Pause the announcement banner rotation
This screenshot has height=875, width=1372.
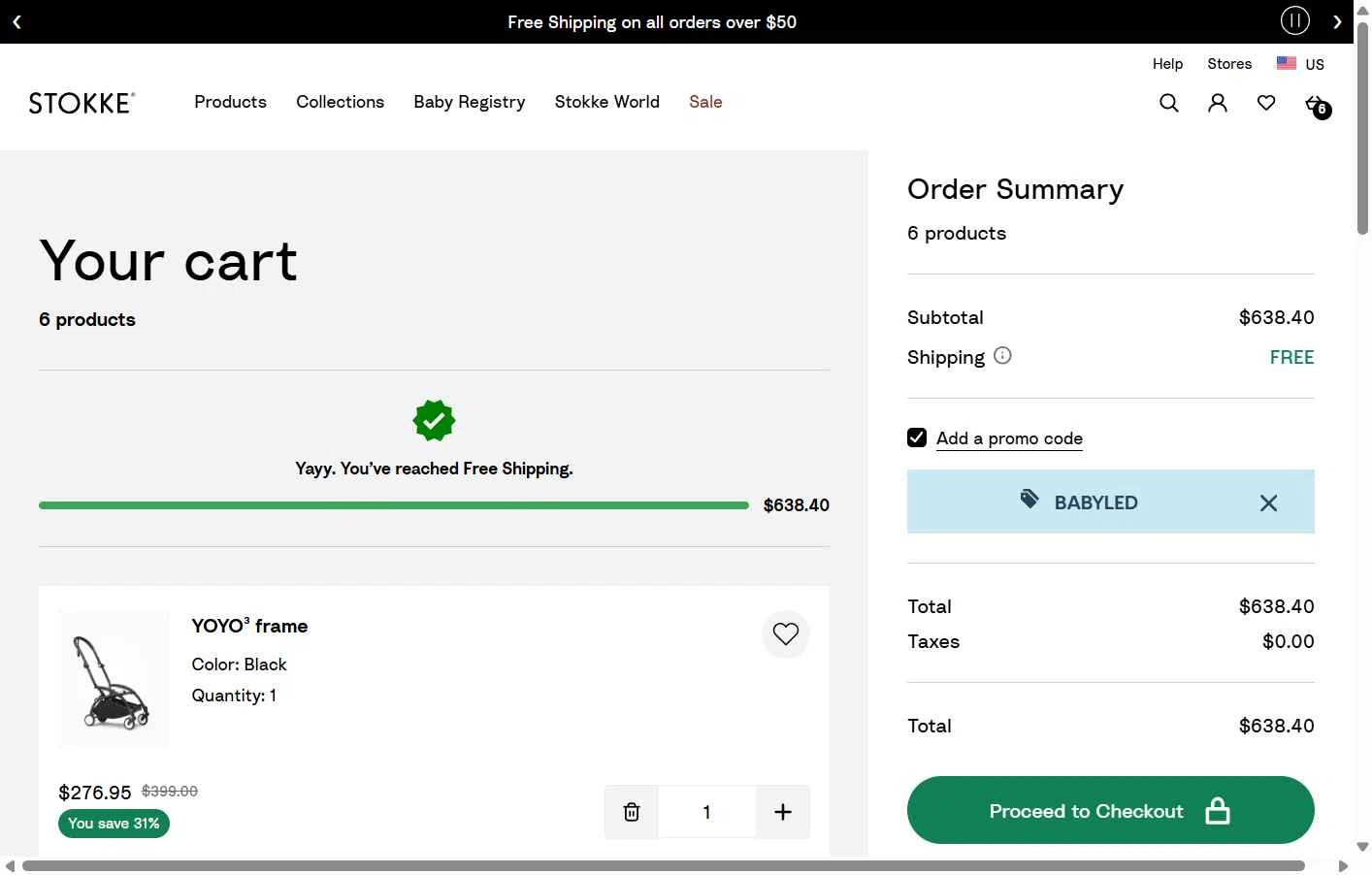click(1295, 20)
